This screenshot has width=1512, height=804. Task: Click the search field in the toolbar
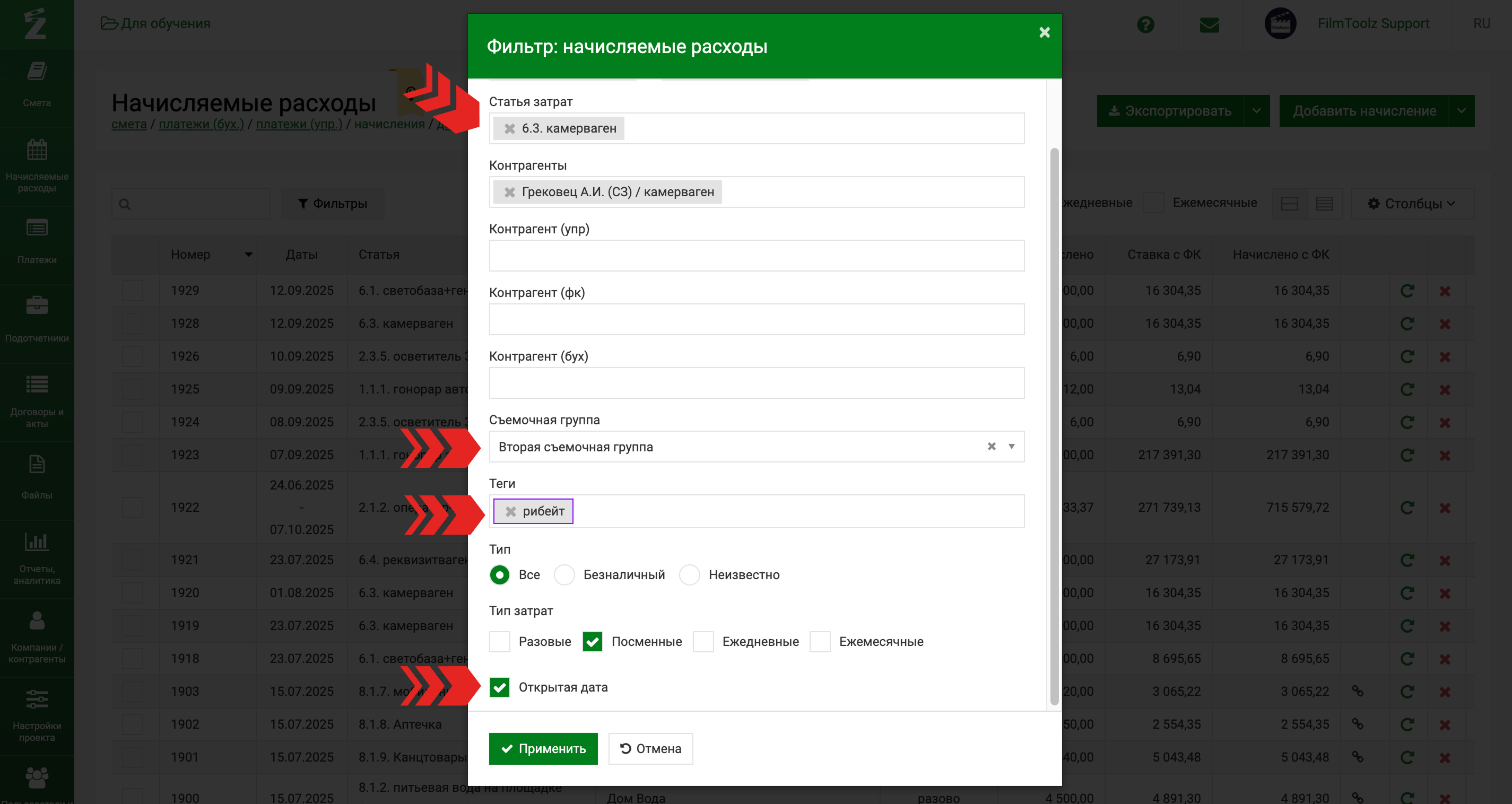click(192, 204)
